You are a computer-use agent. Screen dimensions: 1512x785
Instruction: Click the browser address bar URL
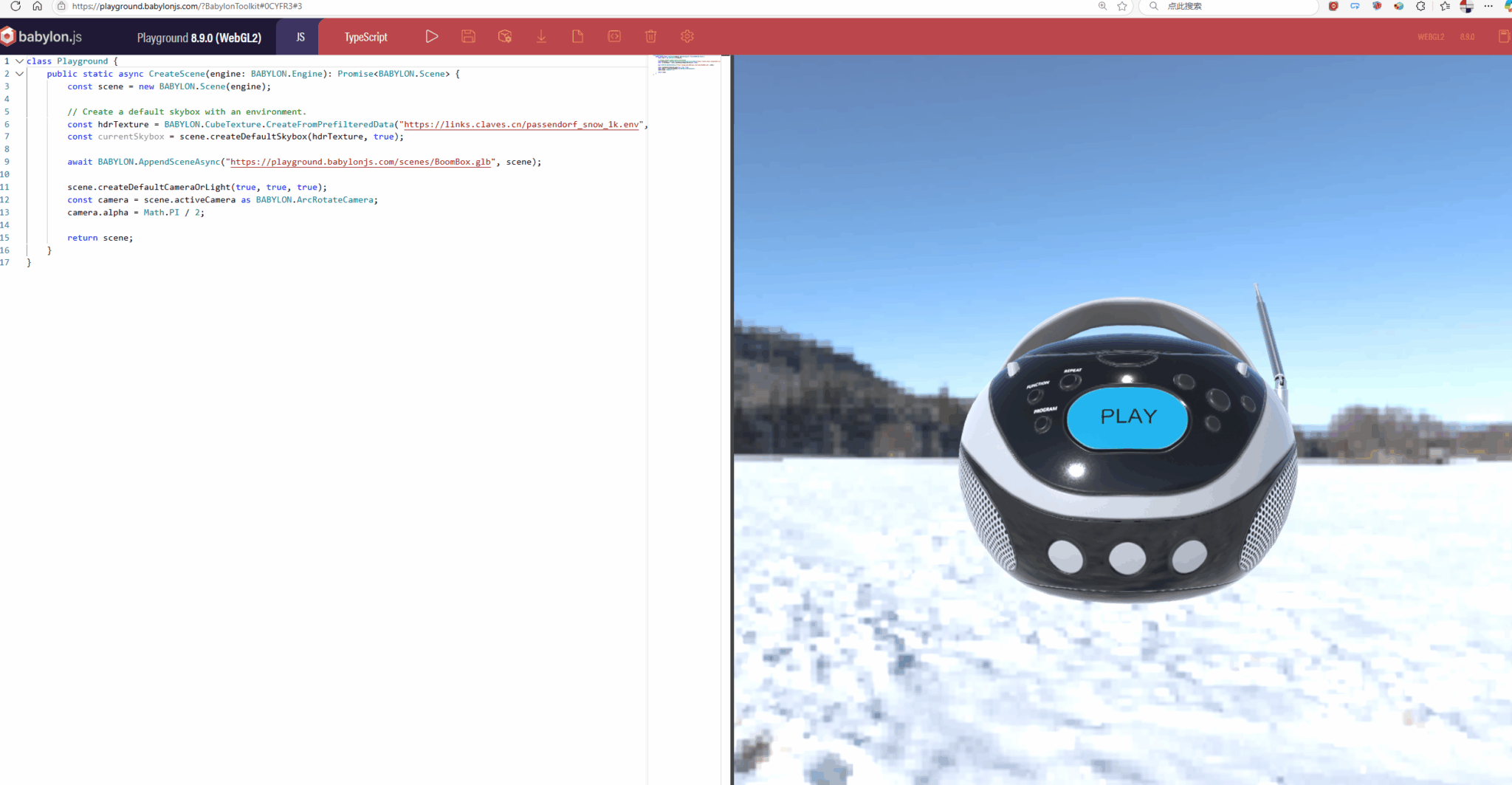[188, 6]
